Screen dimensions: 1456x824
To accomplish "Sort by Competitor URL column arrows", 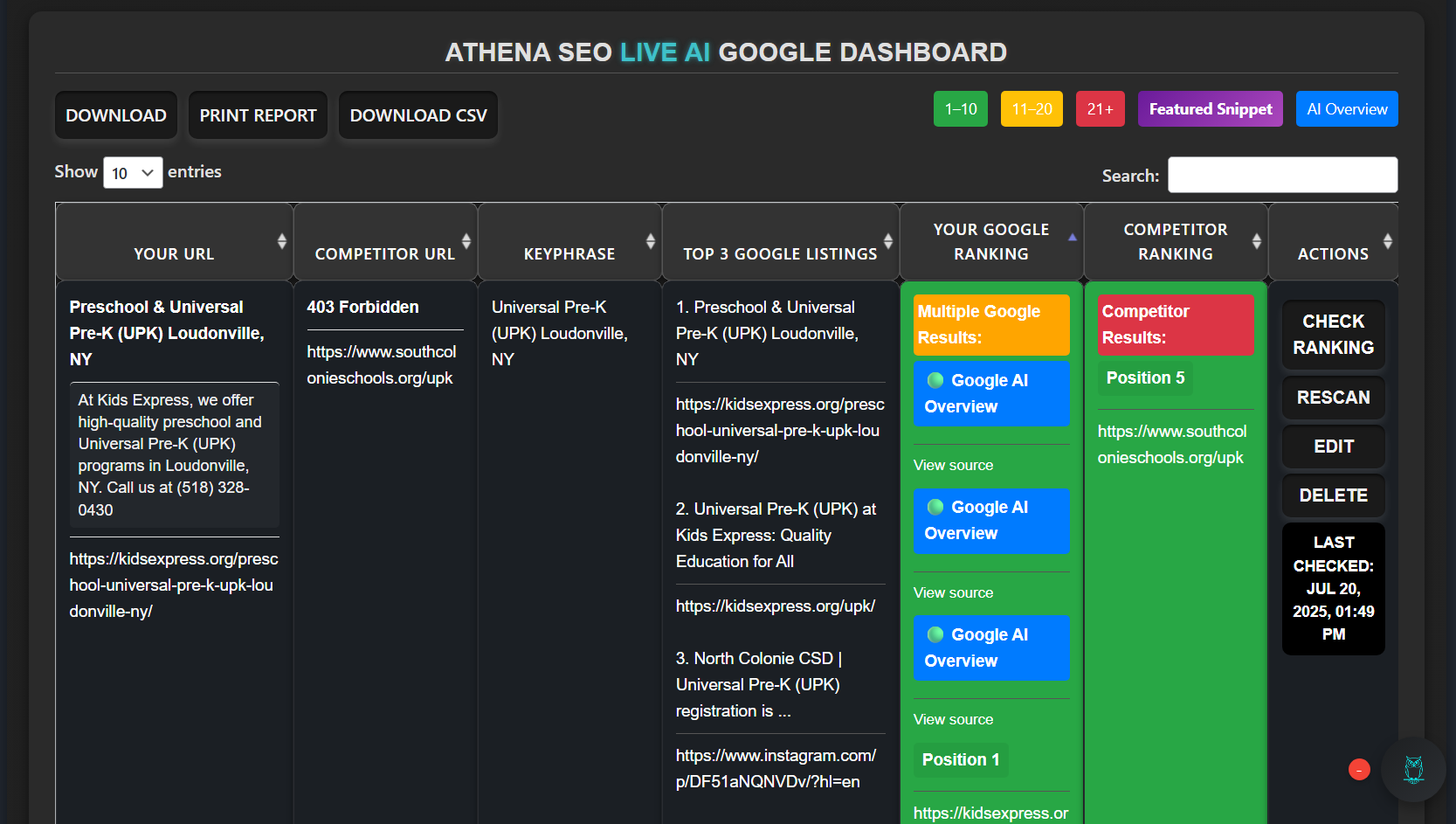I will coord(466,241).
